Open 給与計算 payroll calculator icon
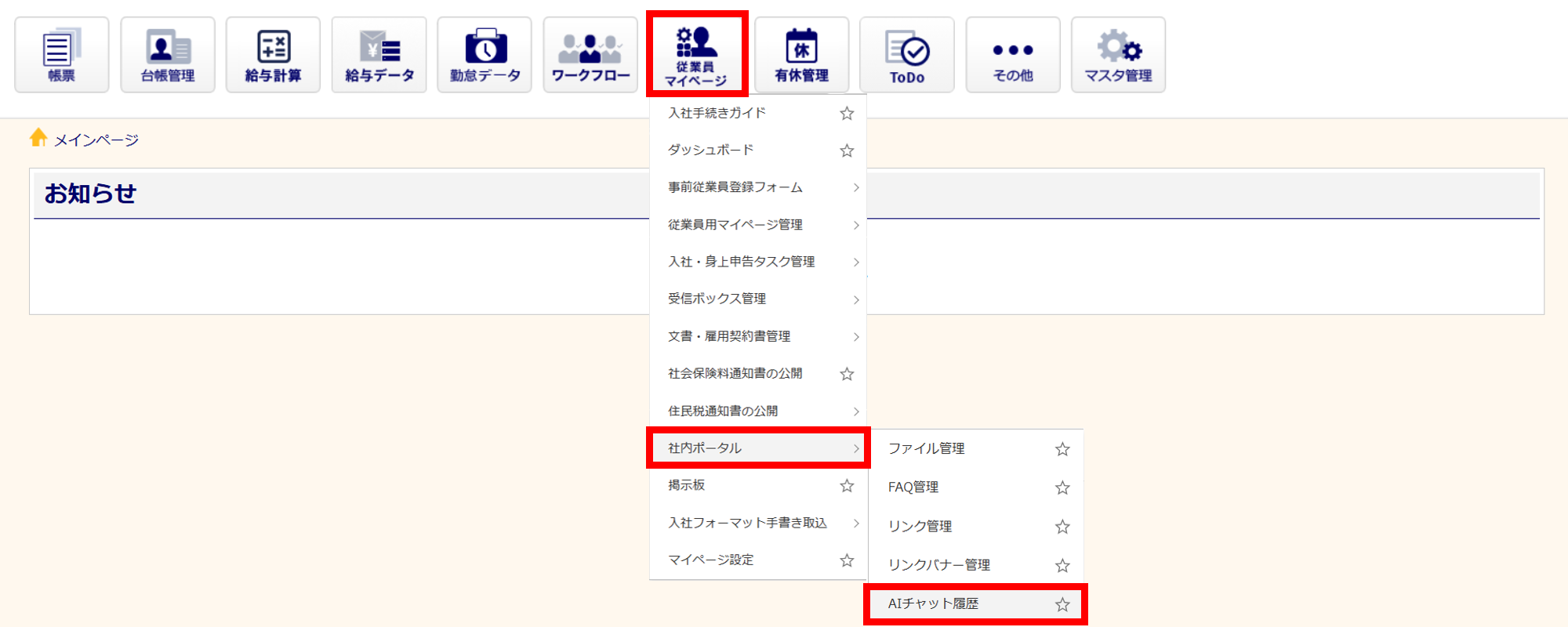Screen dimensions: 1568x627 coord(273,55)
